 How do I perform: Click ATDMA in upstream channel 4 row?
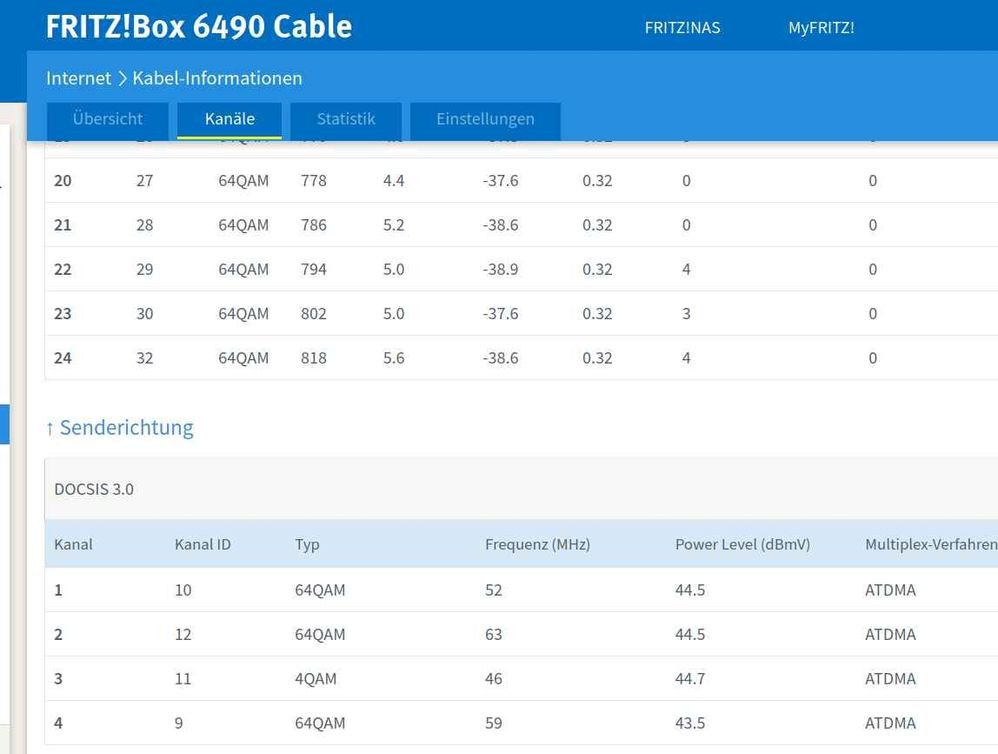tap(890, 723)
